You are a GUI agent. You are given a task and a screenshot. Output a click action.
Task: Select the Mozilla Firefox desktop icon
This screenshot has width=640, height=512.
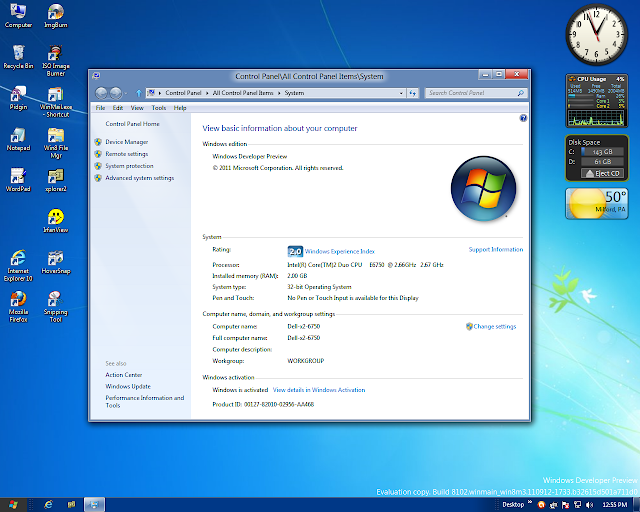pos(18,307)
